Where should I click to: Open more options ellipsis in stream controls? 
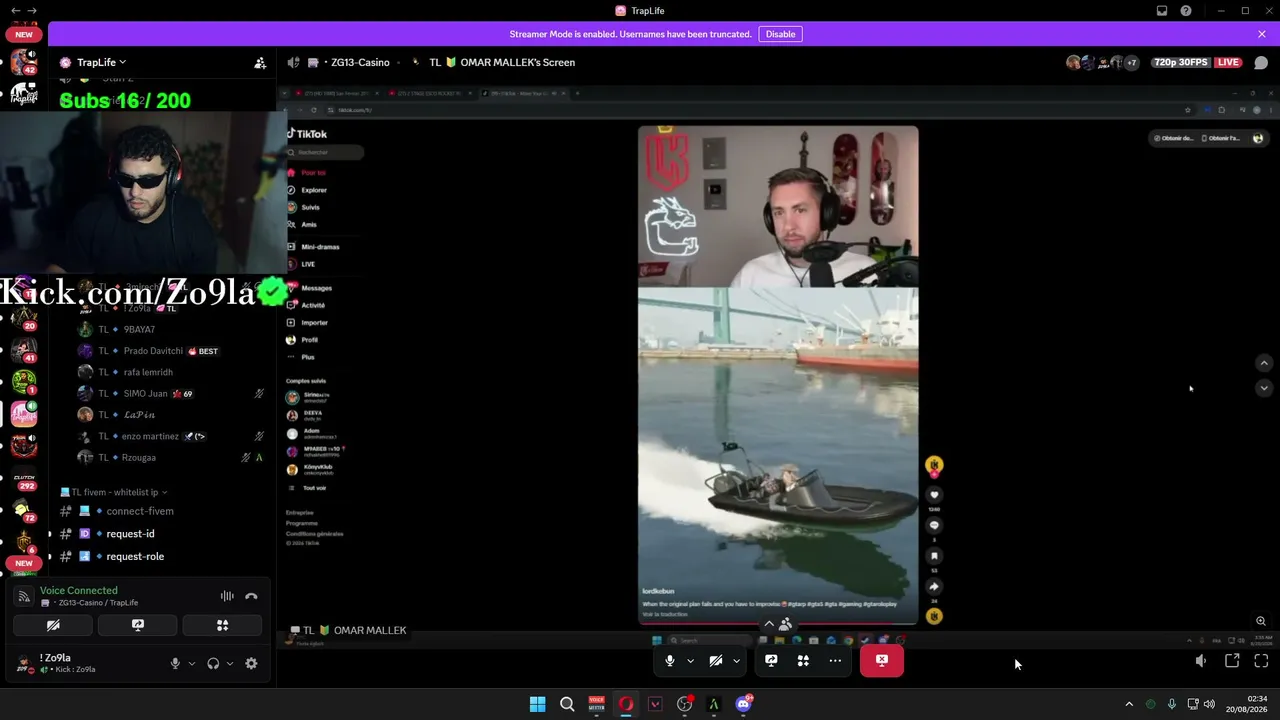[835, 660]
